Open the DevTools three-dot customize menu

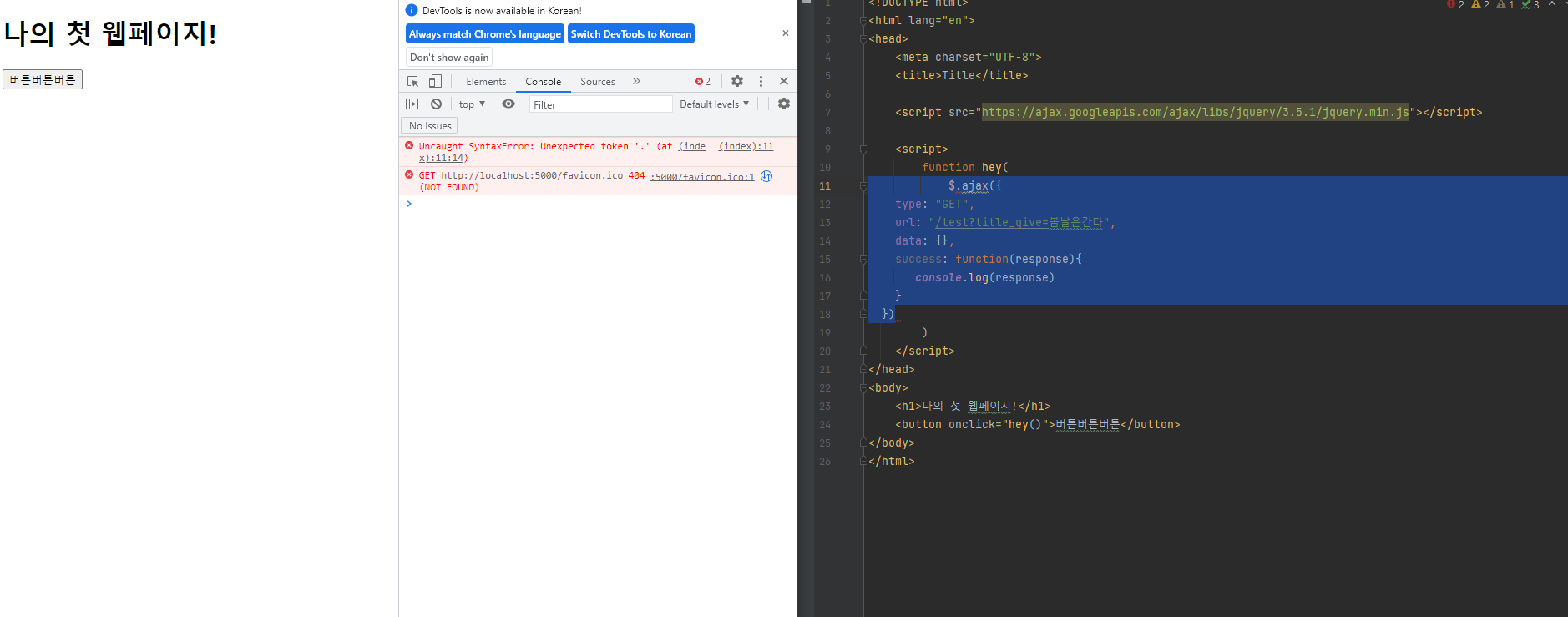coord(761,81)
